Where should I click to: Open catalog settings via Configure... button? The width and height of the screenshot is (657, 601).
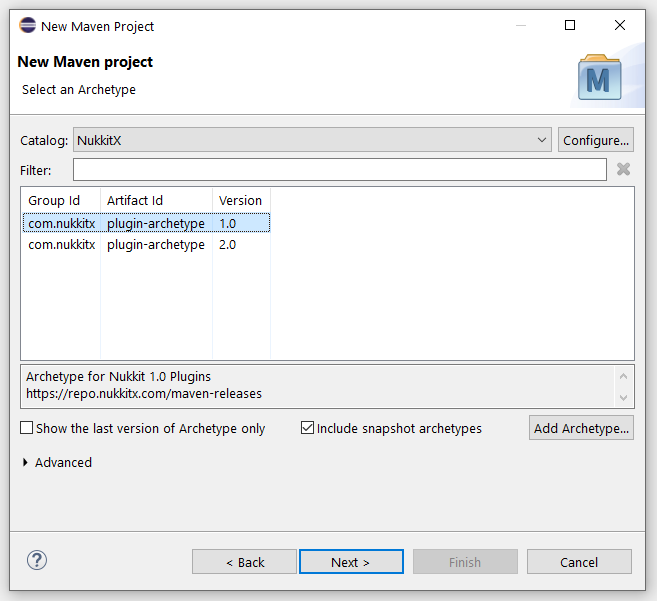tap(595, 140)
